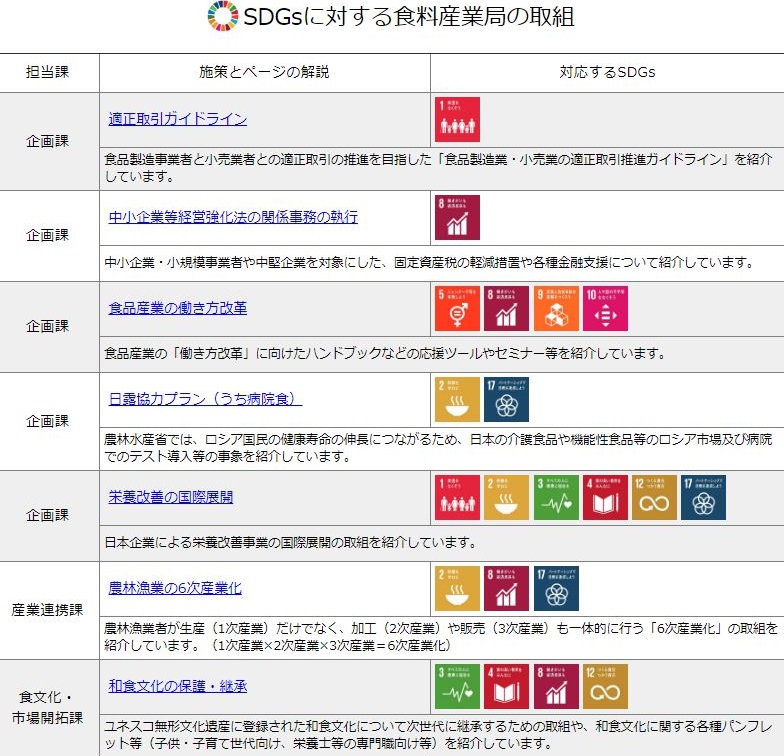784x756 pixels.
Task: Click description starting 農林水産省では、ロシア国民
Action: tap(438, 448)
